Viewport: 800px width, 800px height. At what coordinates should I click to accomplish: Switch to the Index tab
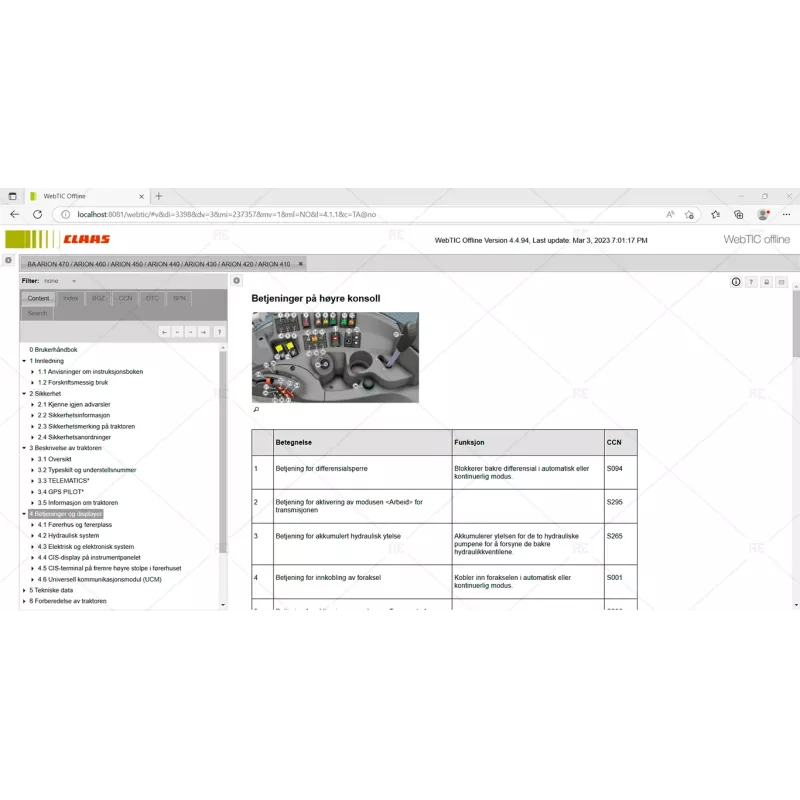tap(73, 298)
